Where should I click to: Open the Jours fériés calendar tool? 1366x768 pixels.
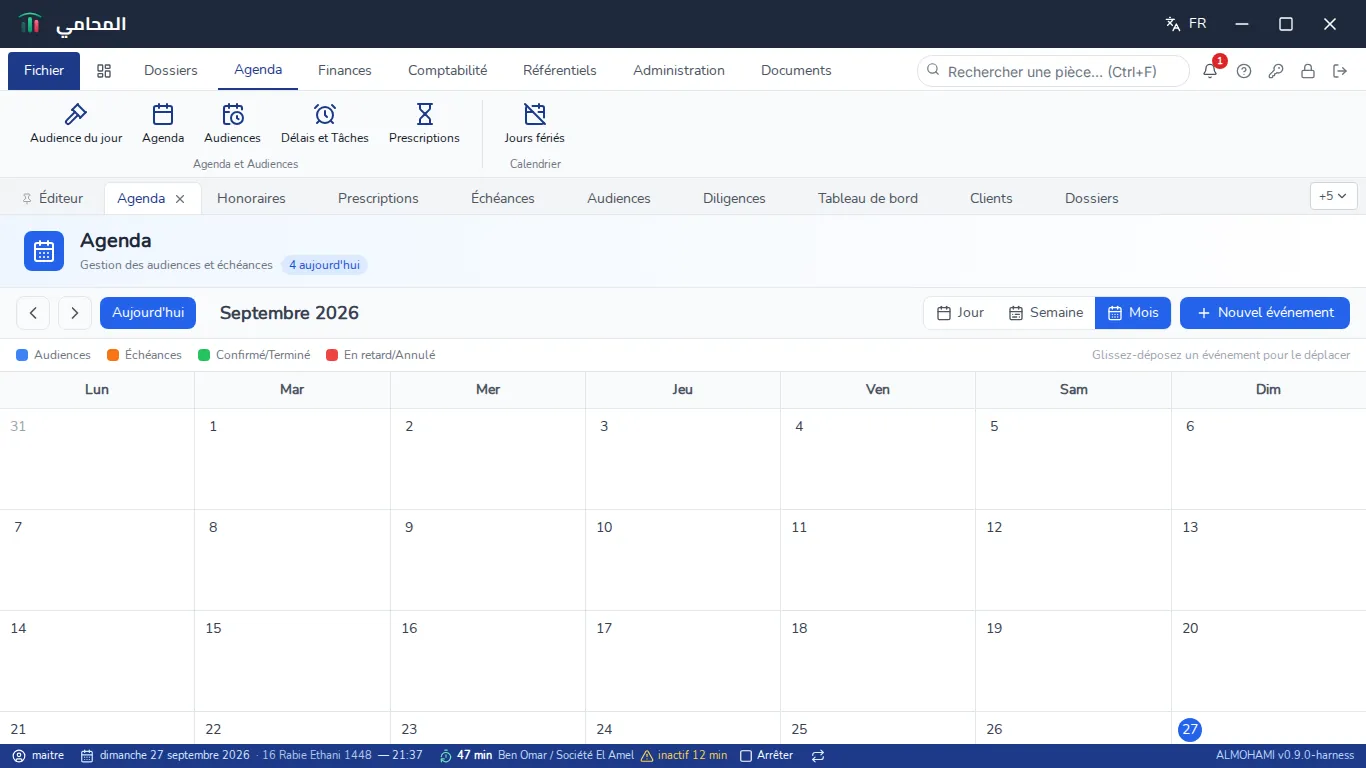coord(535,123)
